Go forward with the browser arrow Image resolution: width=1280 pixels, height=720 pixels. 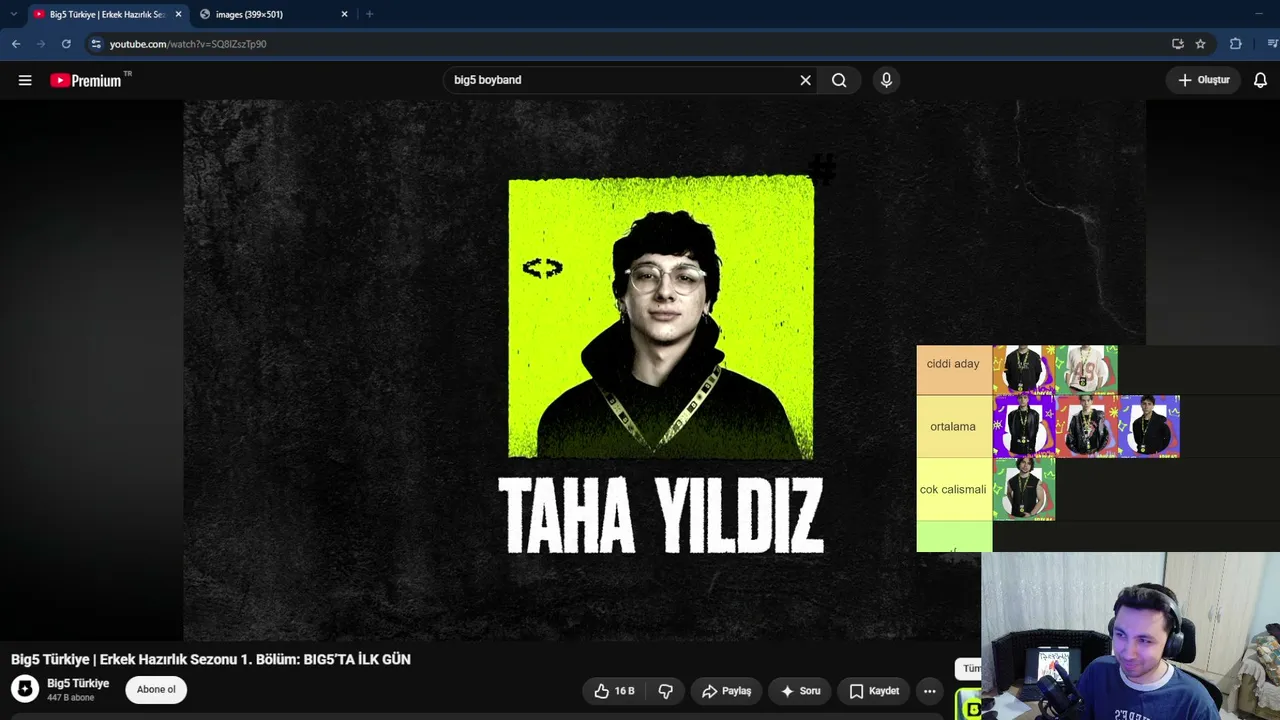tap(41, 44)
